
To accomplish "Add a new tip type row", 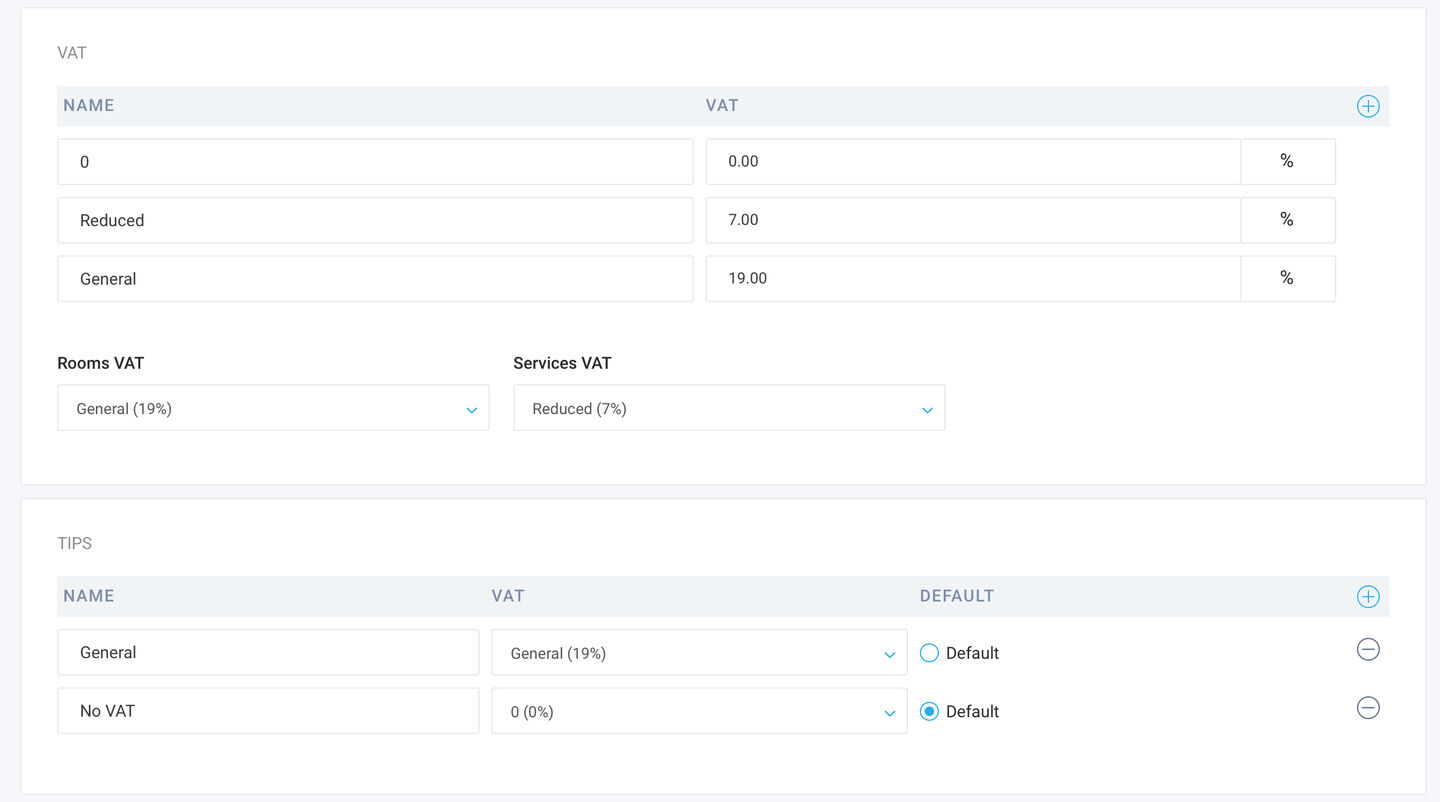I will pyautogui.click(x=1368, y=597).
